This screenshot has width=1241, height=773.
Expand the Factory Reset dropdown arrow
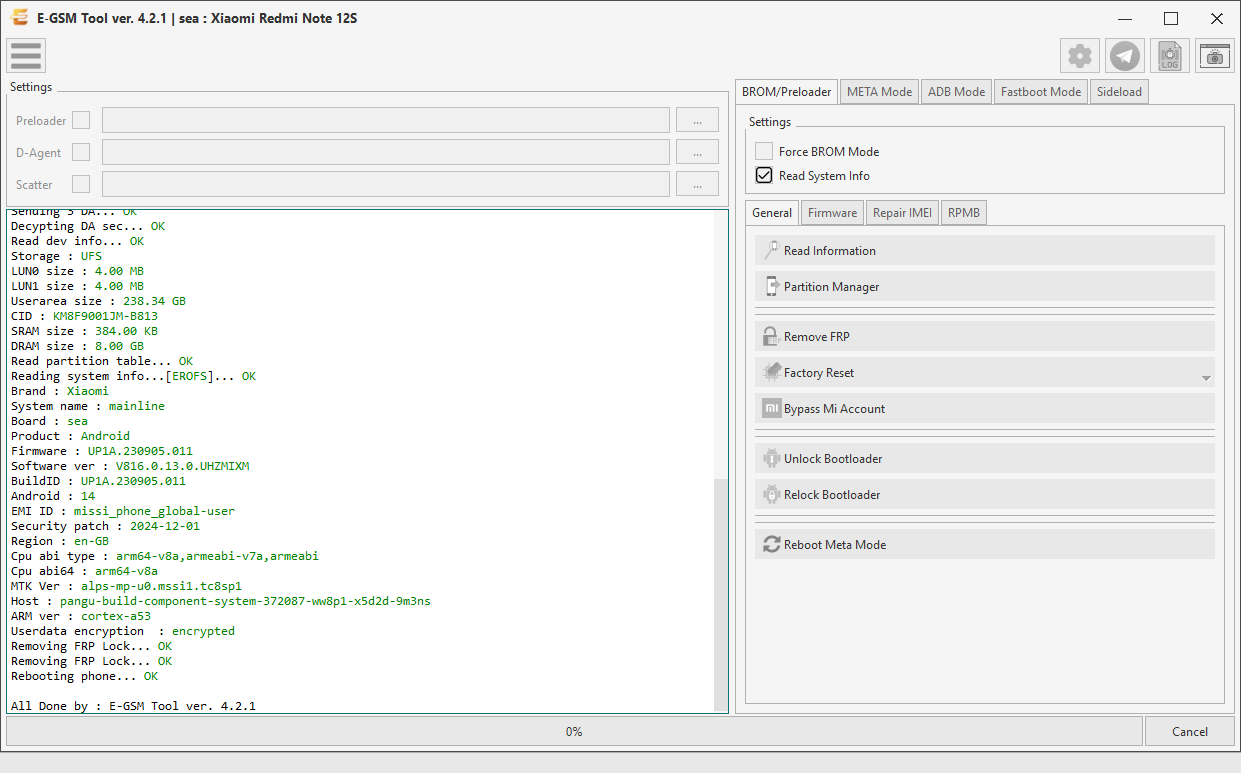[x=1206, y=378]
